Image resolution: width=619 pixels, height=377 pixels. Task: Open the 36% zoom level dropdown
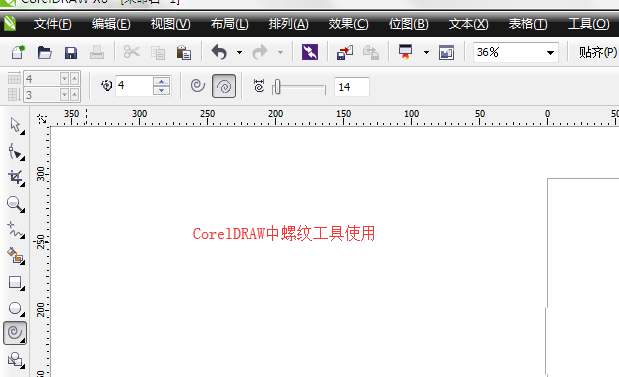(x=550, y=53)
